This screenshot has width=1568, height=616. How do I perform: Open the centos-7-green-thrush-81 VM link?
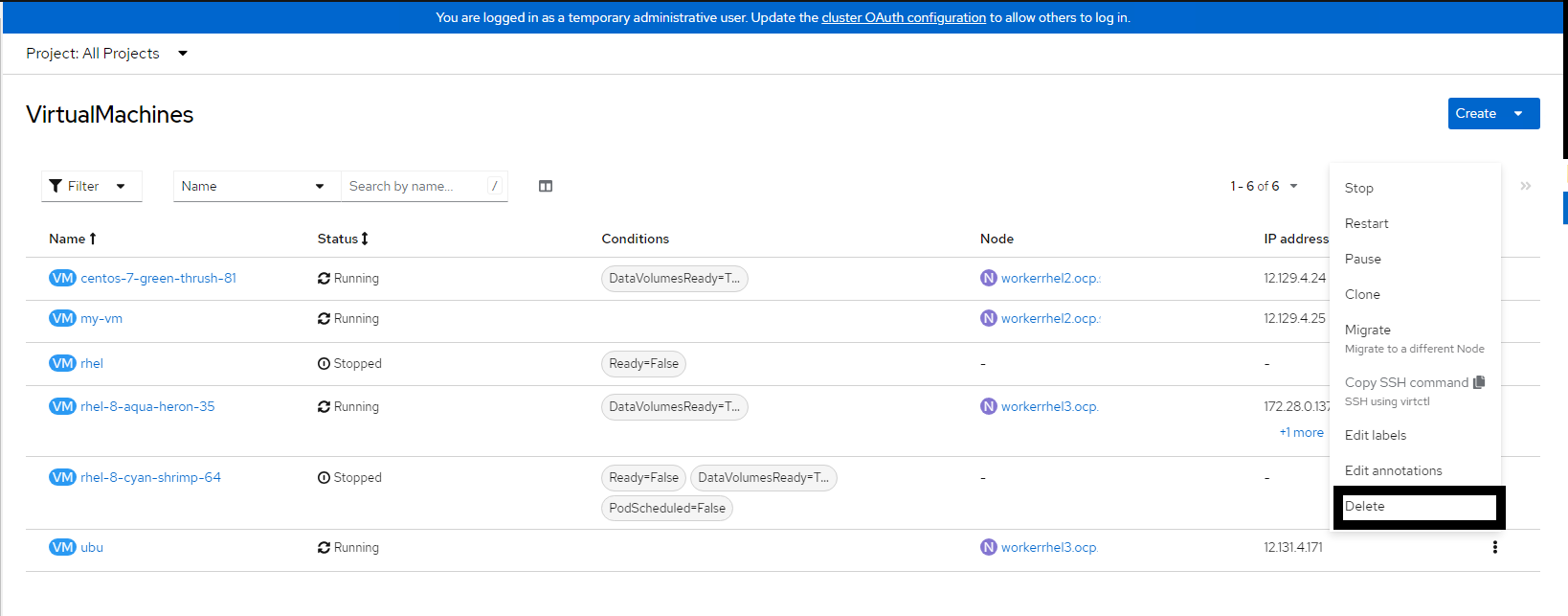click(x=158, y=278)
